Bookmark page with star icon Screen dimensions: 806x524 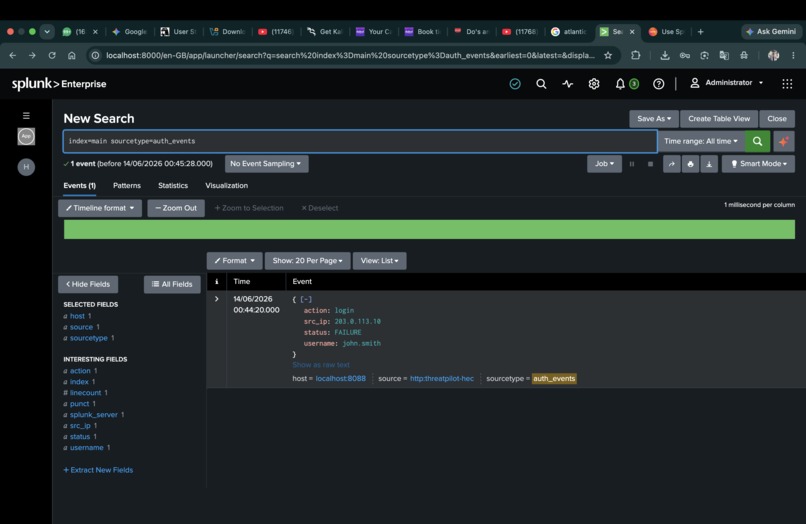click(x=608, y=55)
